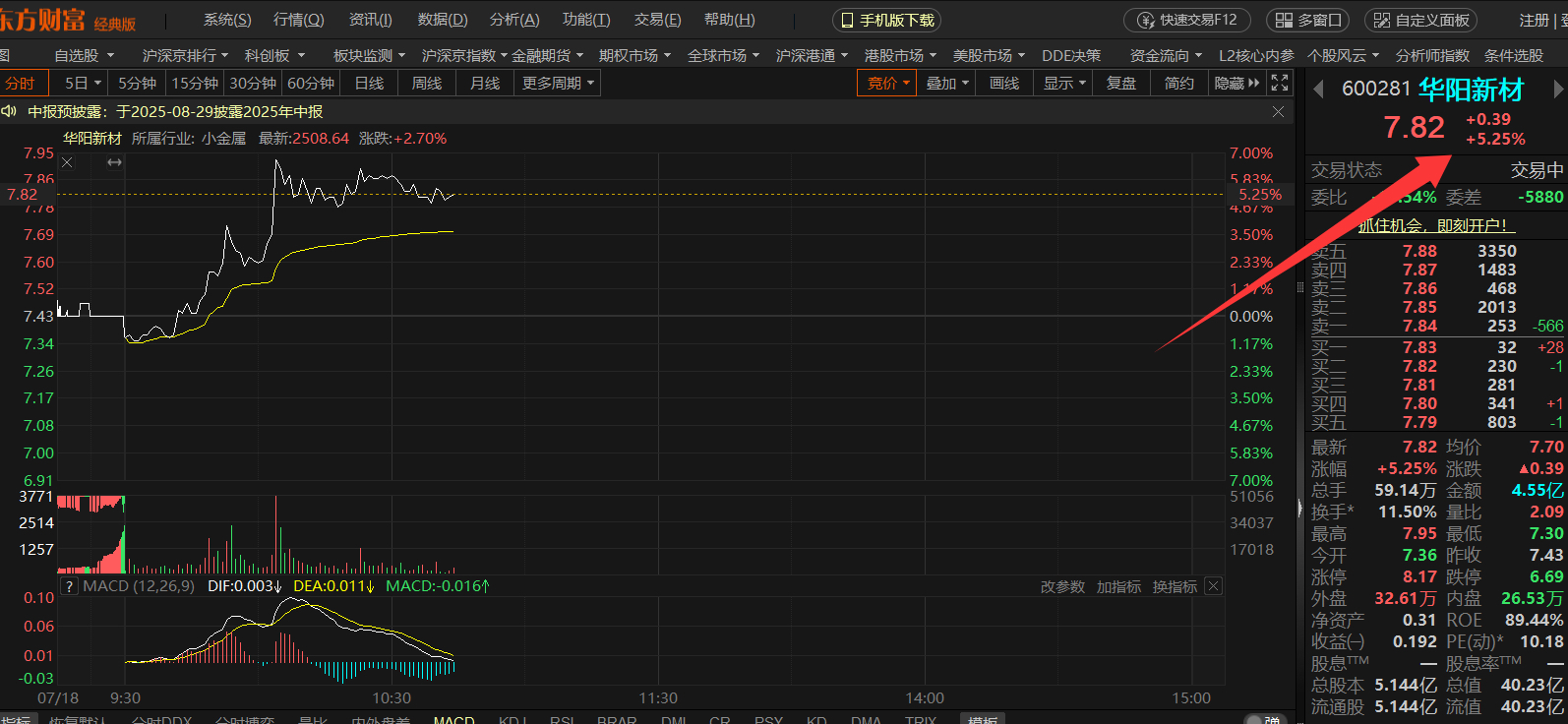This screenshot has height=724, width=1568.
Task: Open 系统(S) menu
Action: click(227, 20)
